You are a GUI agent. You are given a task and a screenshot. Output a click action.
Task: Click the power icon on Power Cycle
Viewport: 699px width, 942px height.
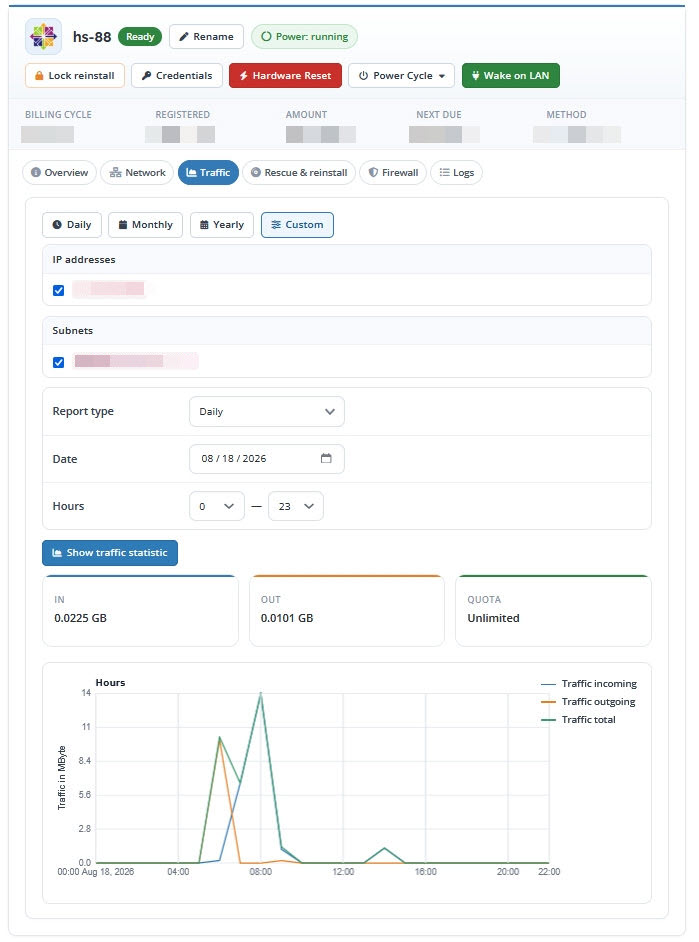tap(363, 76)
